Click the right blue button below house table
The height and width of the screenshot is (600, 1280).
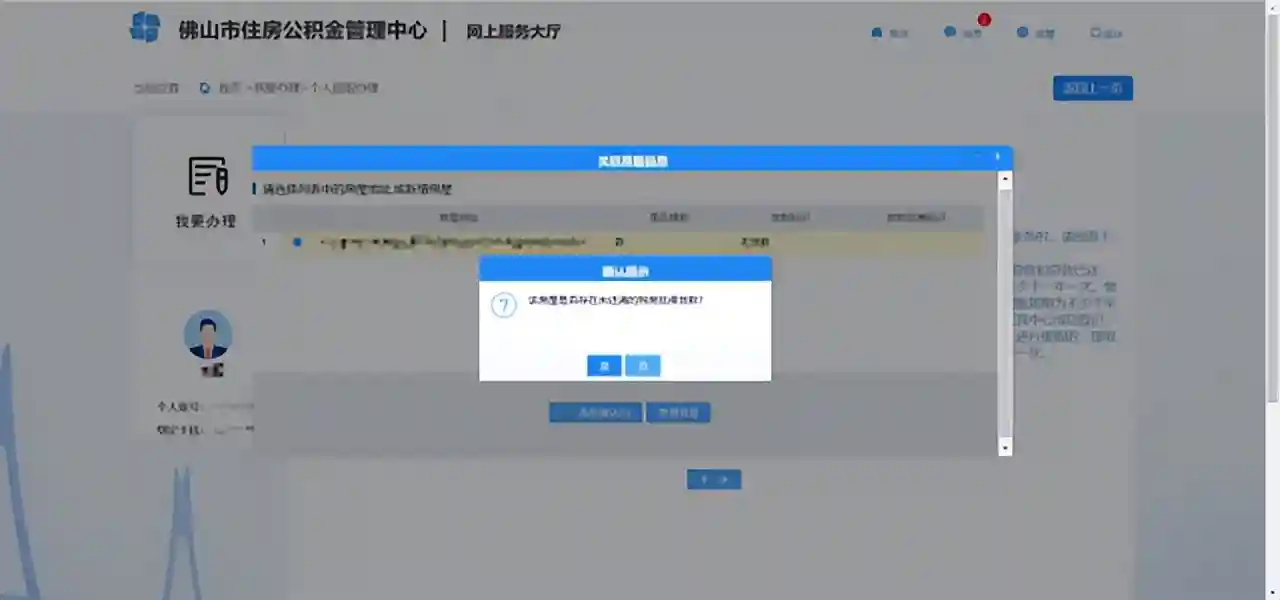(x=678, y=412)
